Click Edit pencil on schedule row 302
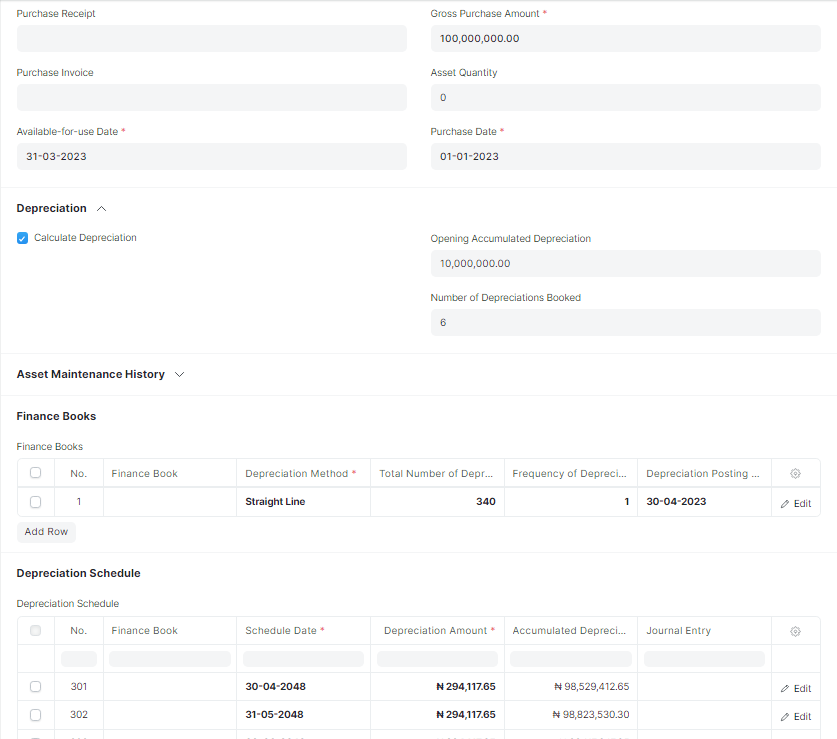Screen dimensions: 837x739 tap(795, 716)
